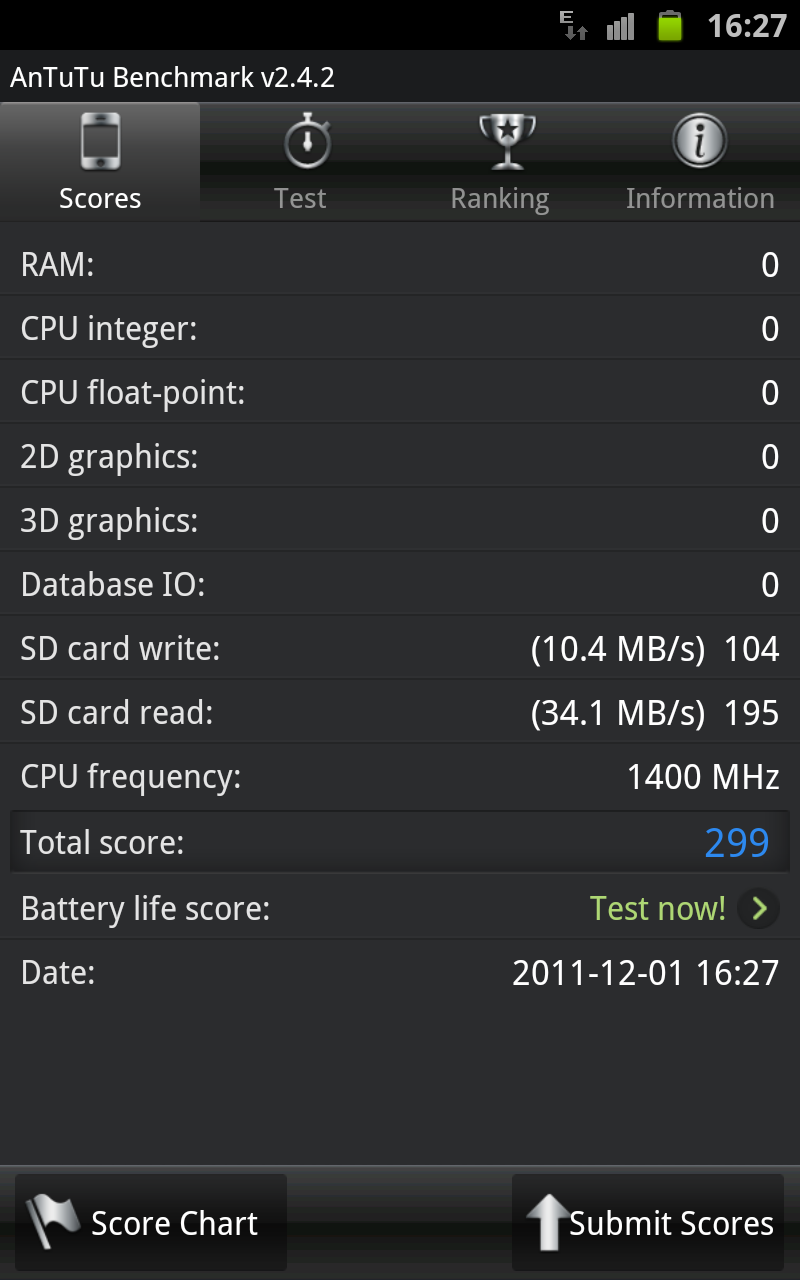The width and height of the screenshot is (800, 1280).
Task: Expand Battery life score chevron arrow
Action: (x=759, y=908)
